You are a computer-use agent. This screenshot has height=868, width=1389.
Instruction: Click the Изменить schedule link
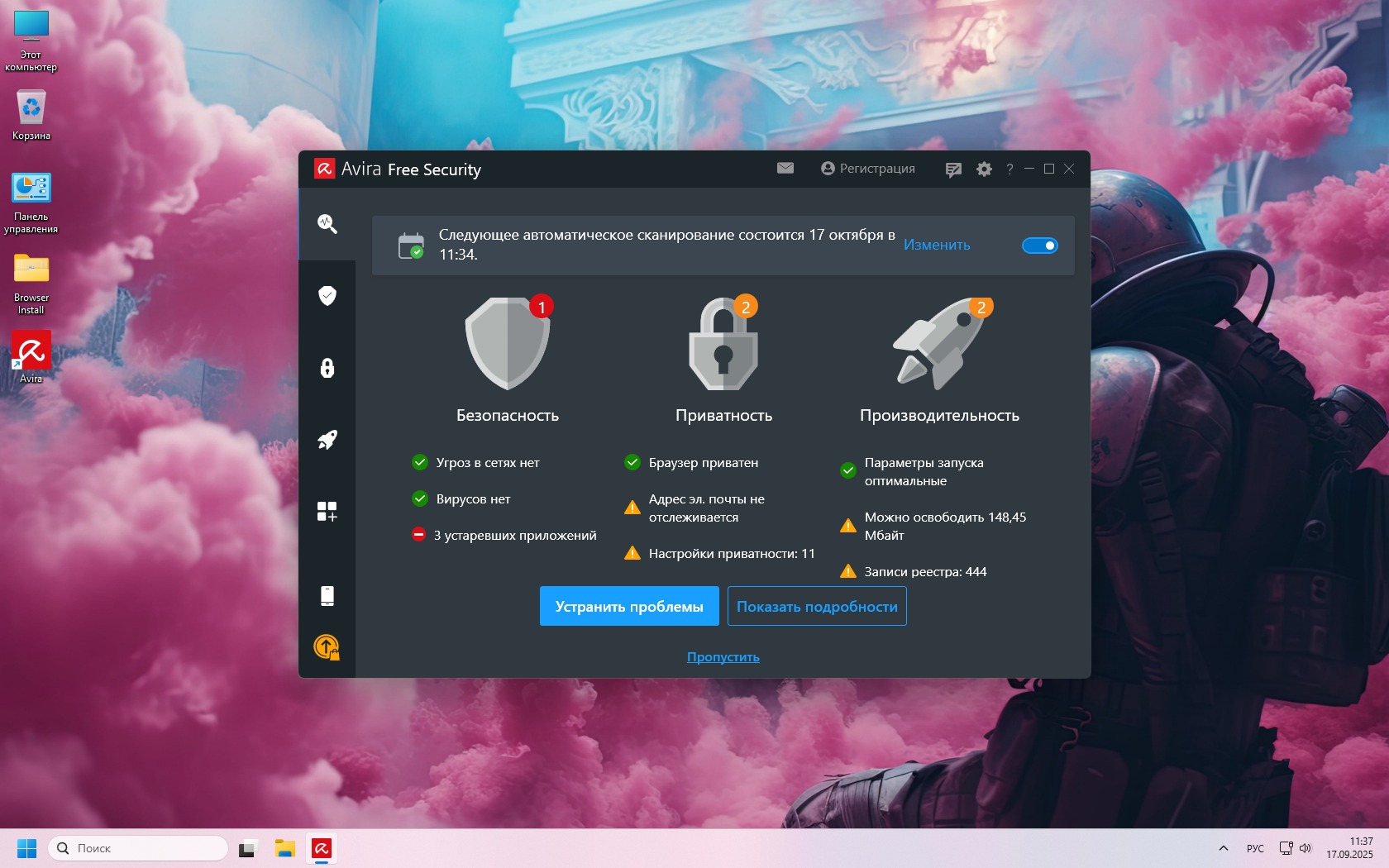click(x=937, y=245)
